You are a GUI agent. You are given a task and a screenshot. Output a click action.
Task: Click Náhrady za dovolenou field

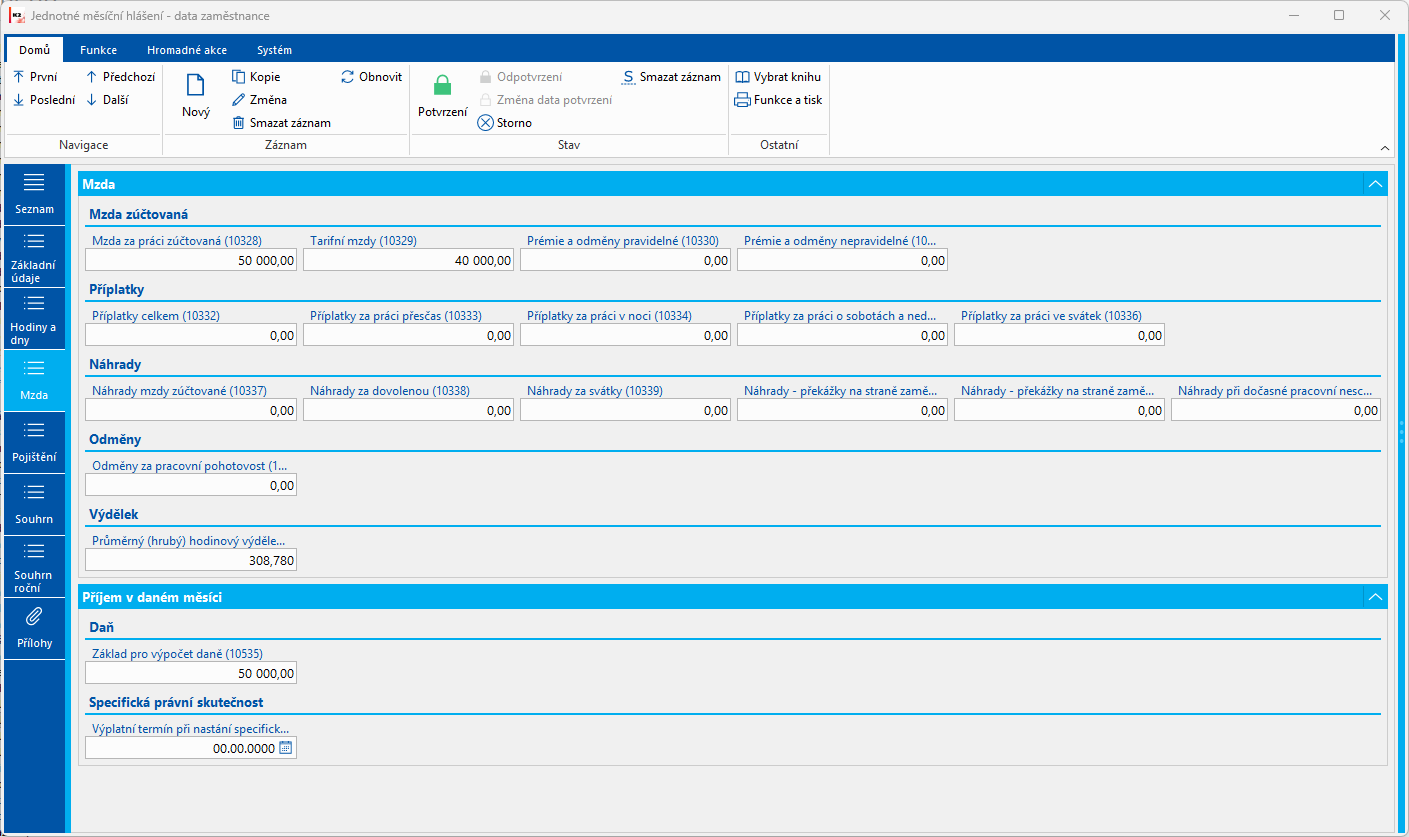408,410
